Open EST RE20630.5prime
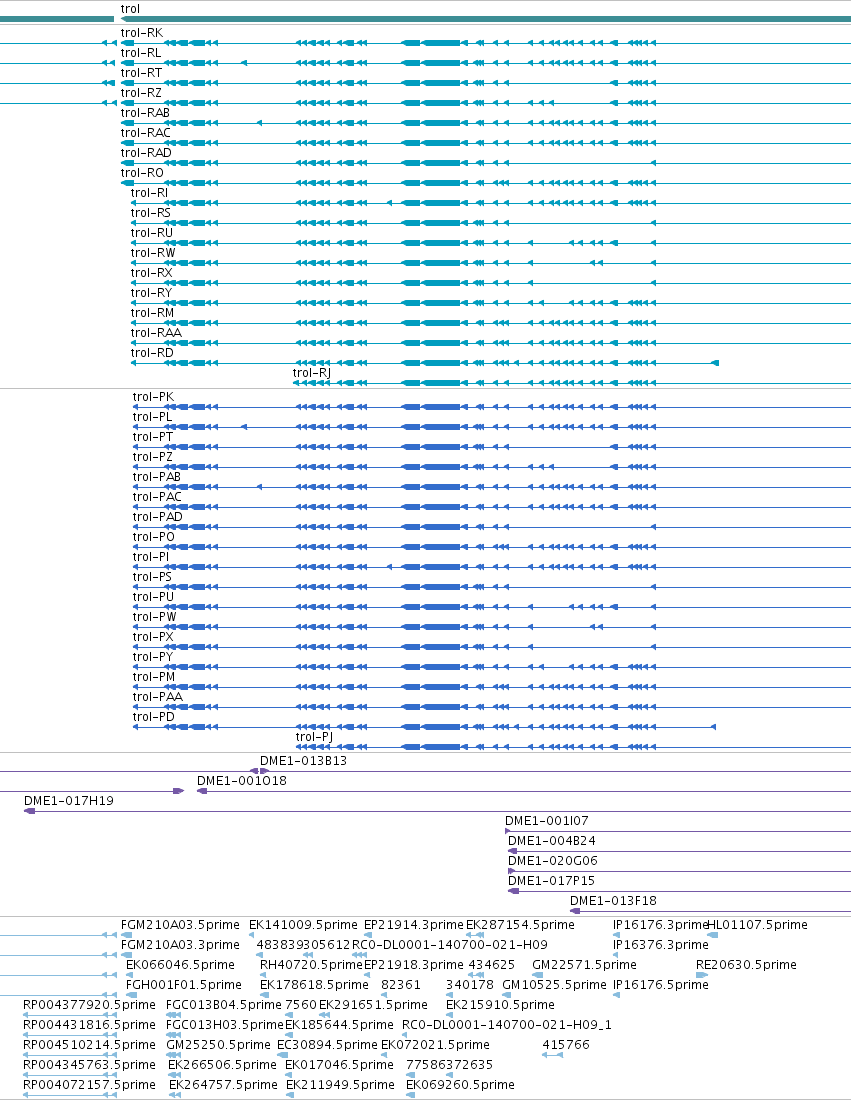The image size is (851, 1100). pos(746,965)
